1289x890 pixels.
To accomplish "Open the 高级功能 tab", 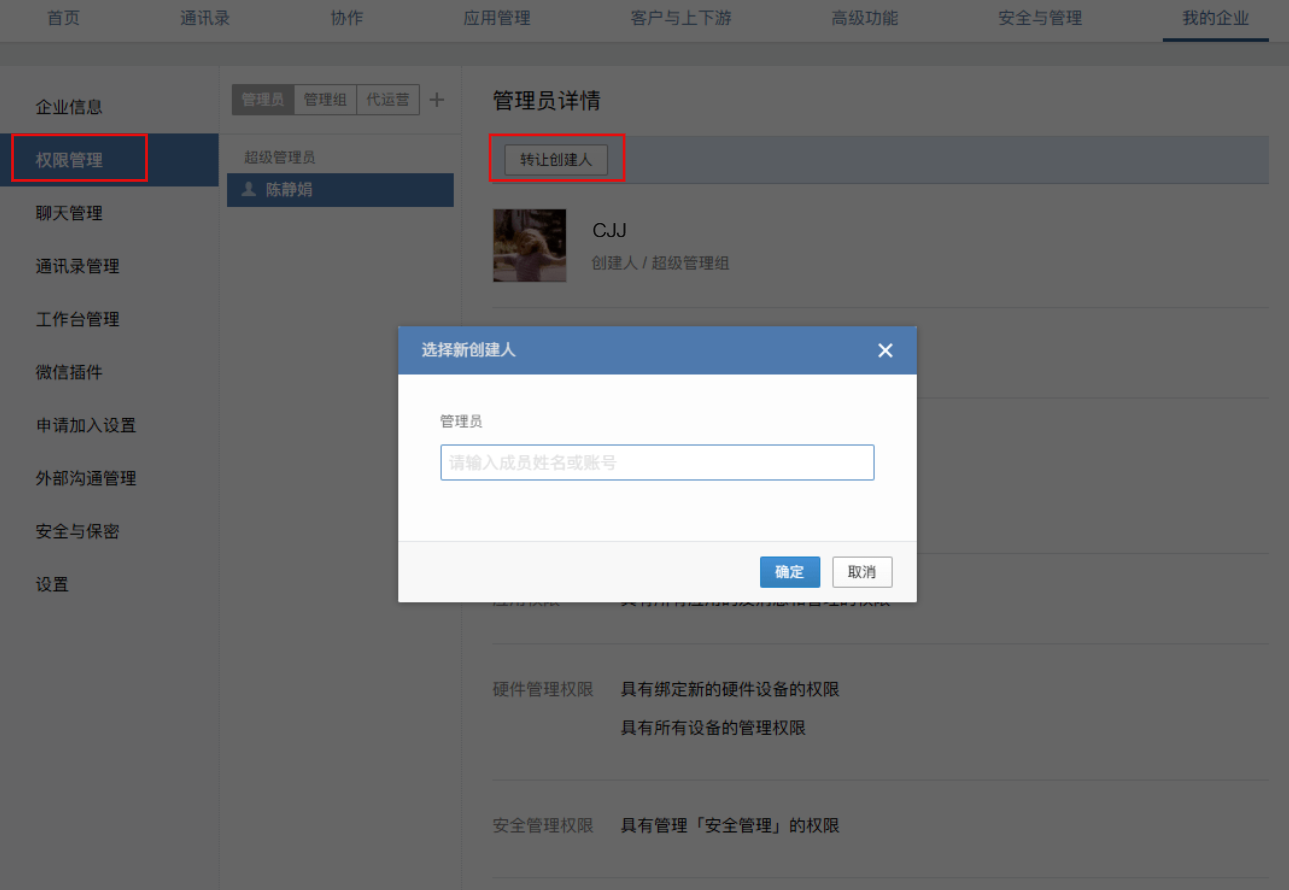I will [x=865, y=18].
